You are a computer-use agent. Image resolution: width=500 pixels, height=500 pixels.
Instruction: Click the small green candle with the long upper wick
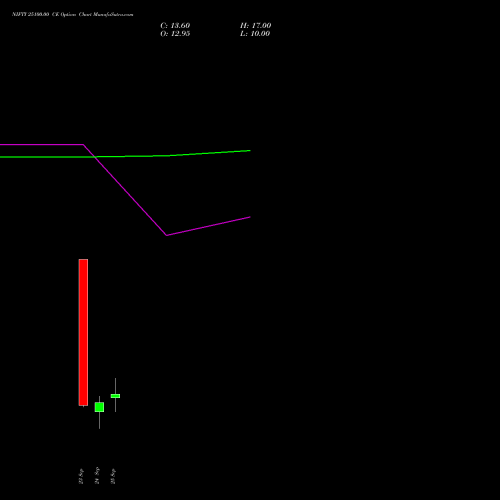pyautogui.click(x=115, y=396)
